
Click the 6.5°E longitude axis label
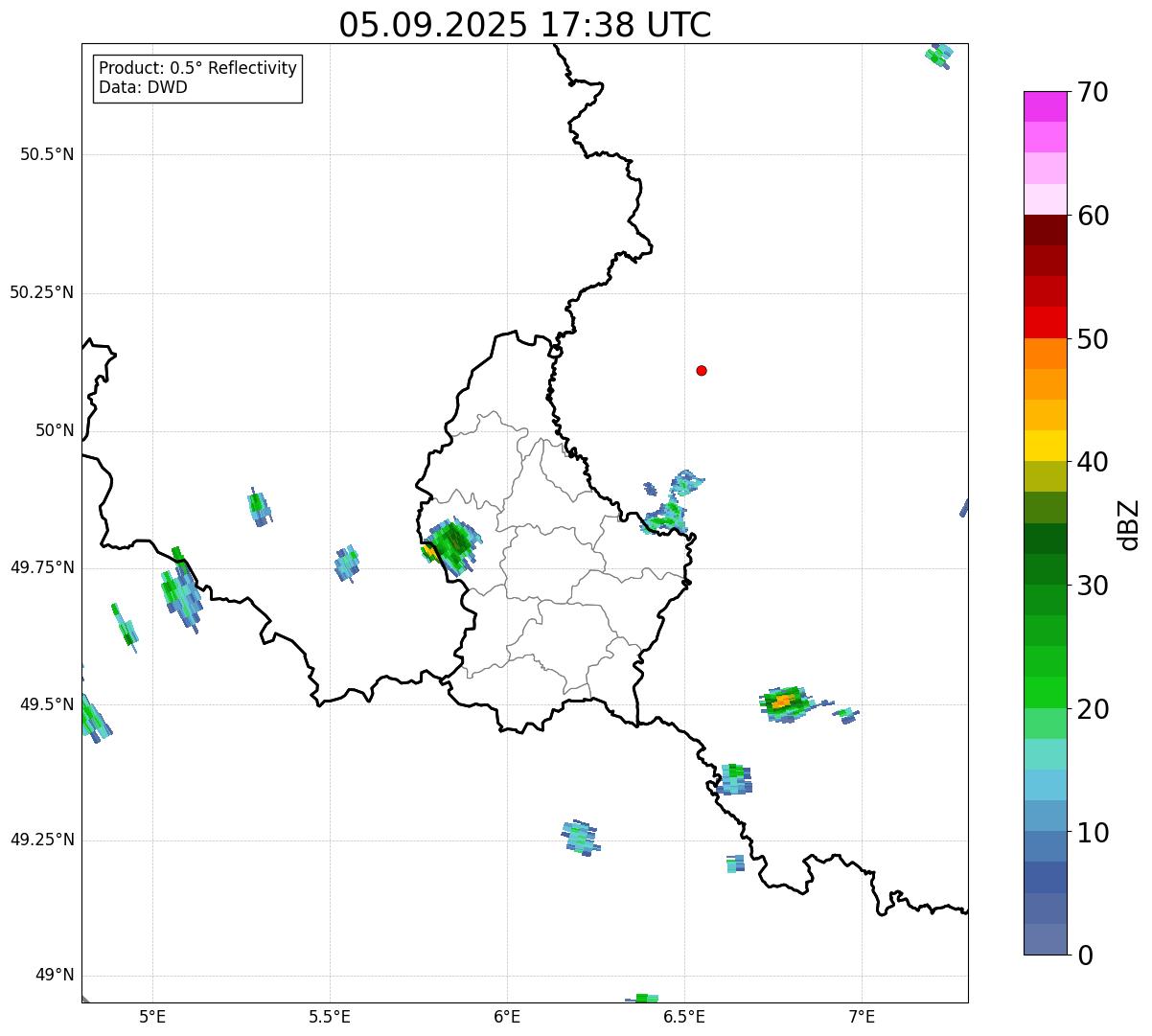tap(684, 1017)
